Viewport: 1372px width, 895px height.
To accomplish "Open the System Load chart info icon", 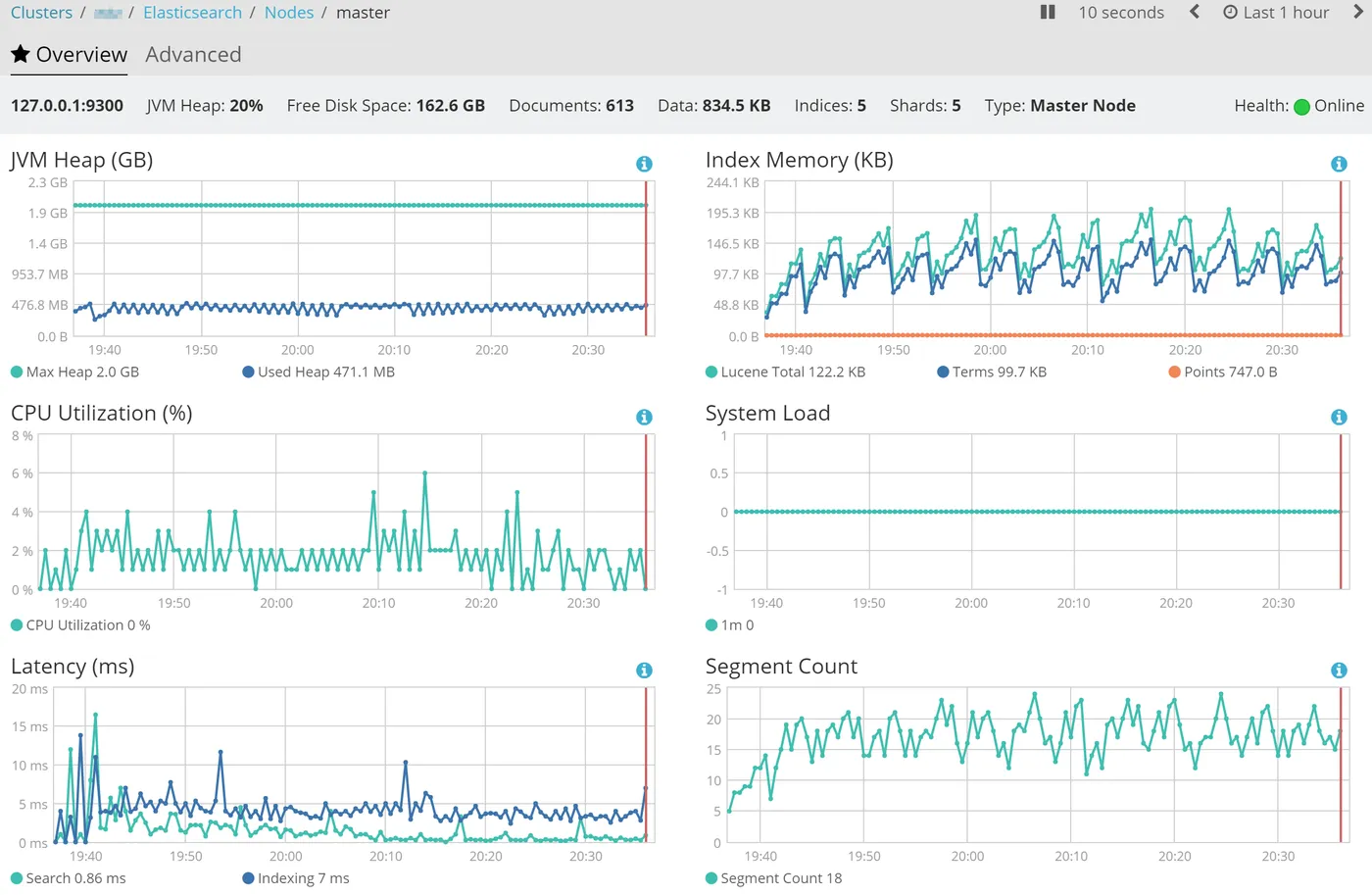I will point(1339,417).
